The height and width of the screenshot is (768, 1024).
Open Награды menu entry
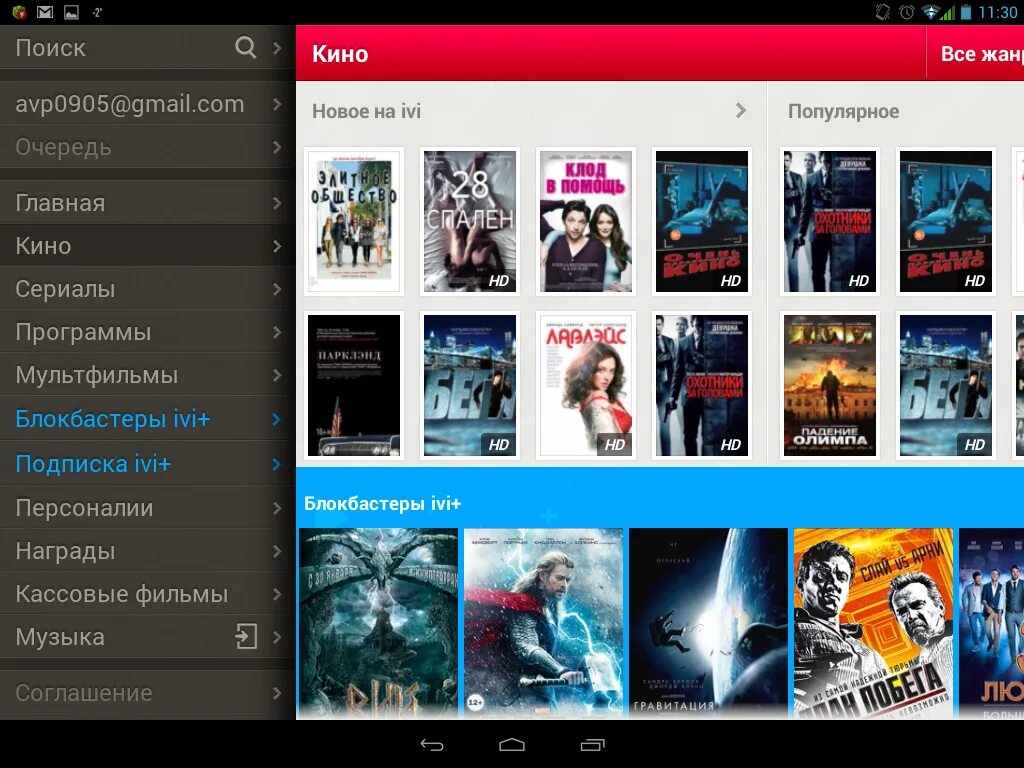pyautogui.click(x=148, y=551)
